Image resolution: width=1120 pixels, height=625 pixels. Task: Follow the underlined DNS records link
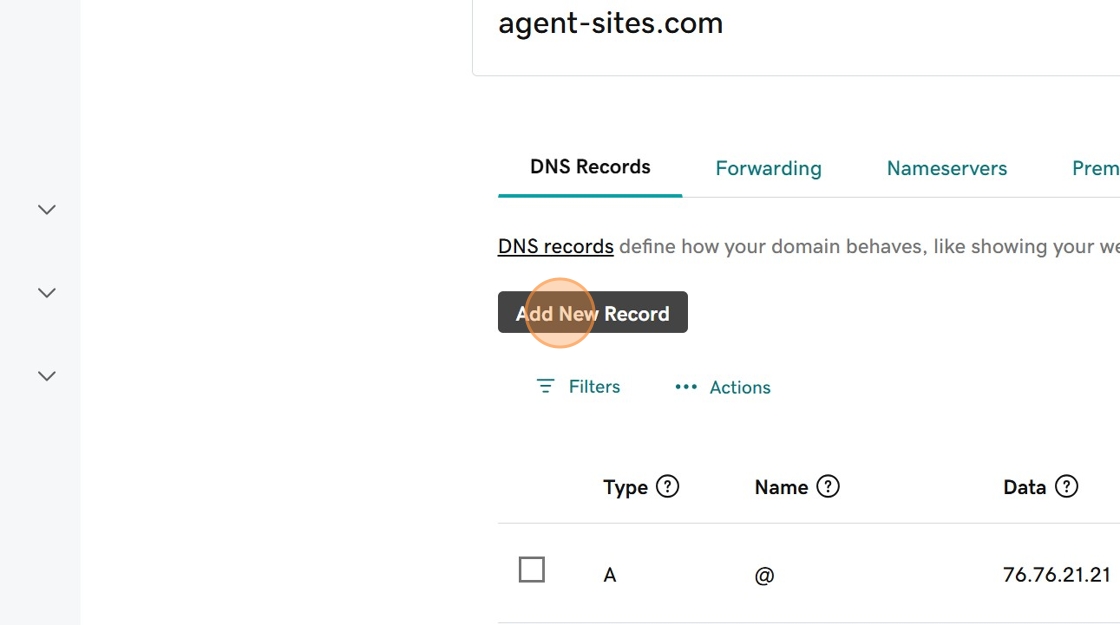[x=555, y=247]
